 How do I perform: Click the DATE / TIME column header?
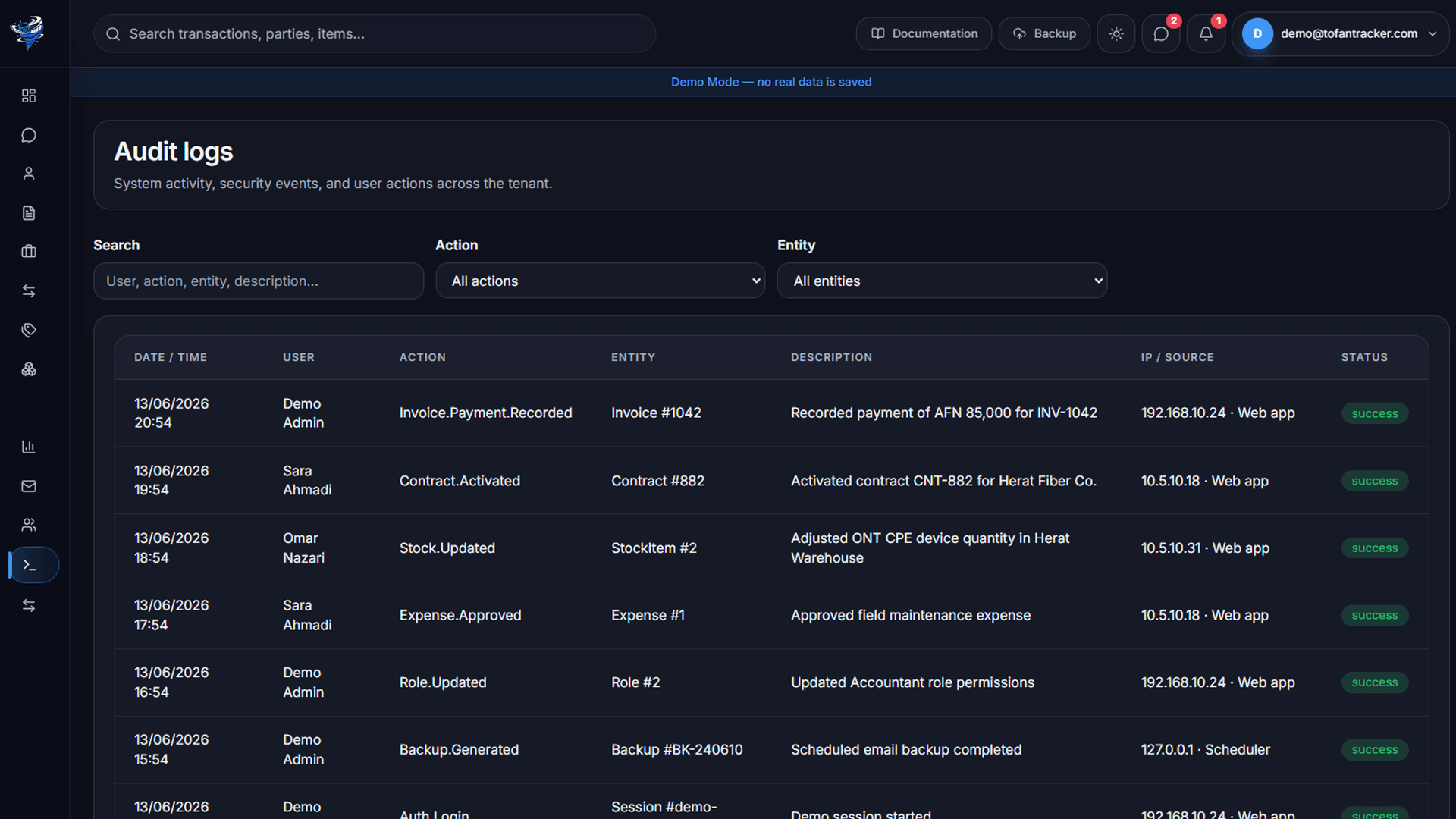pos(171,357)
